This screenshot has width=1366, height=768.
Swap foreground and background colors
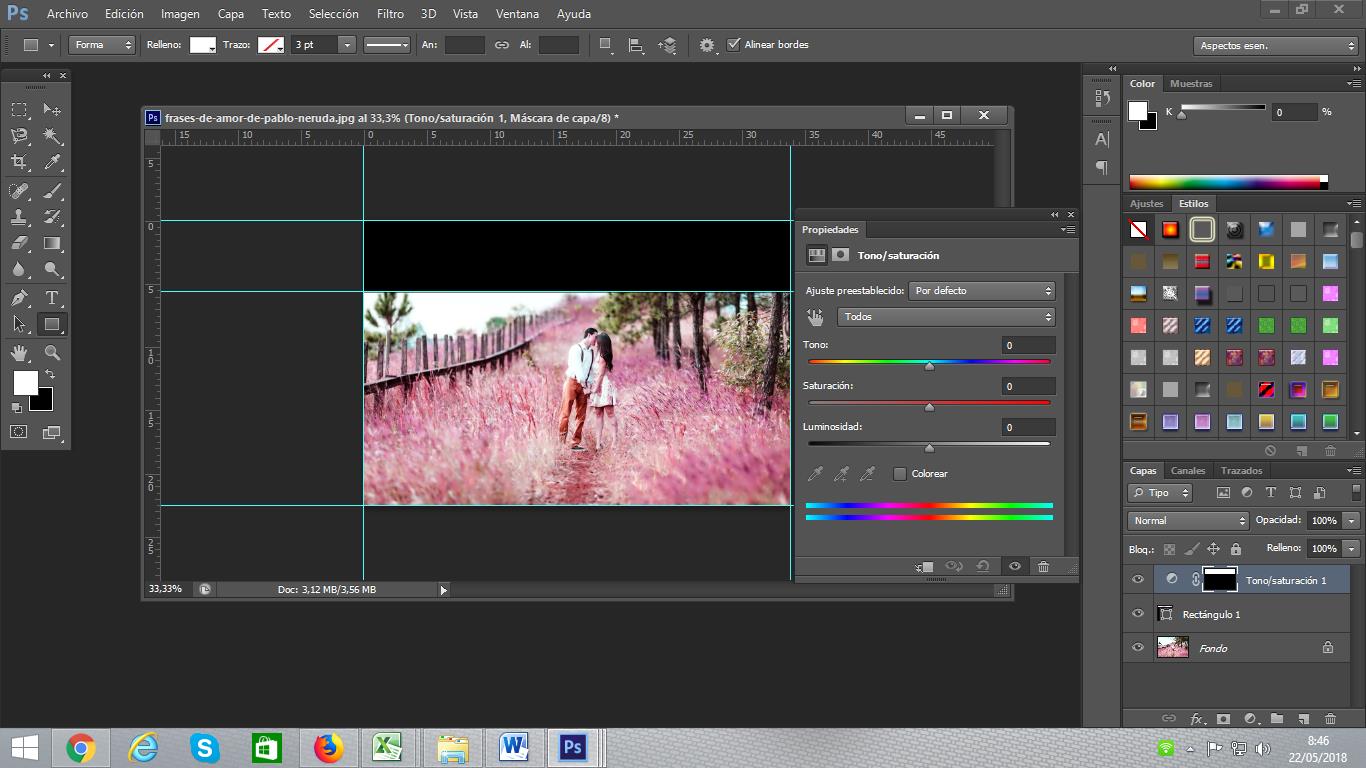50,374
